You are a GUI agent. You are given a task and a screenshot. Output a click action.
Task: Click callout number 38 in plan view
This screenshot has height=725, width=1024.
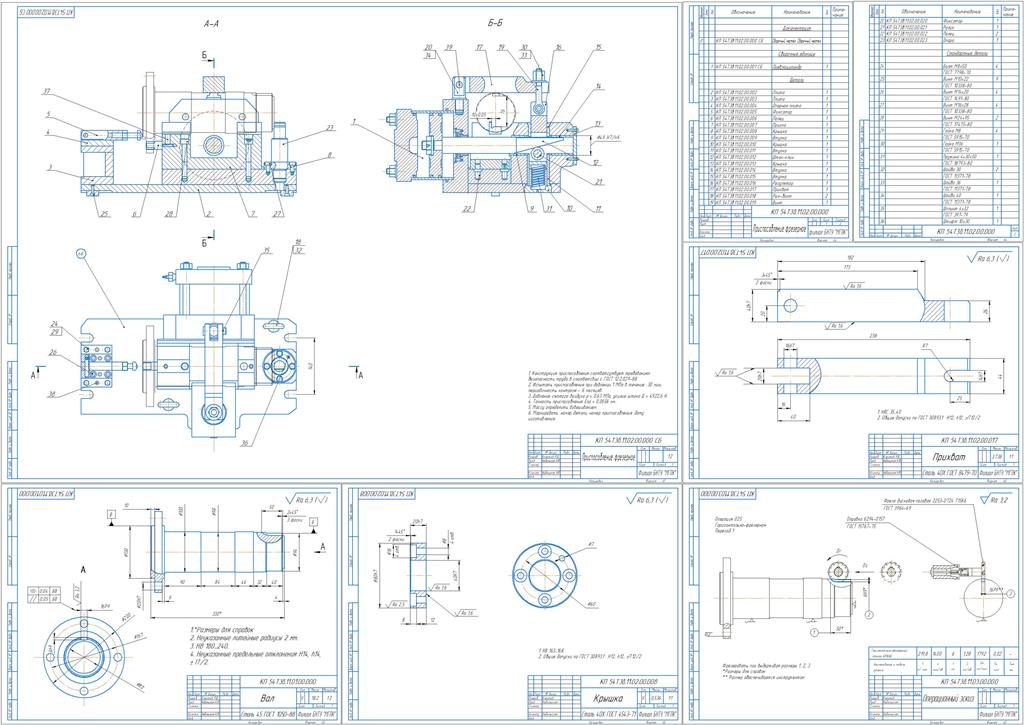coord(51,393)
